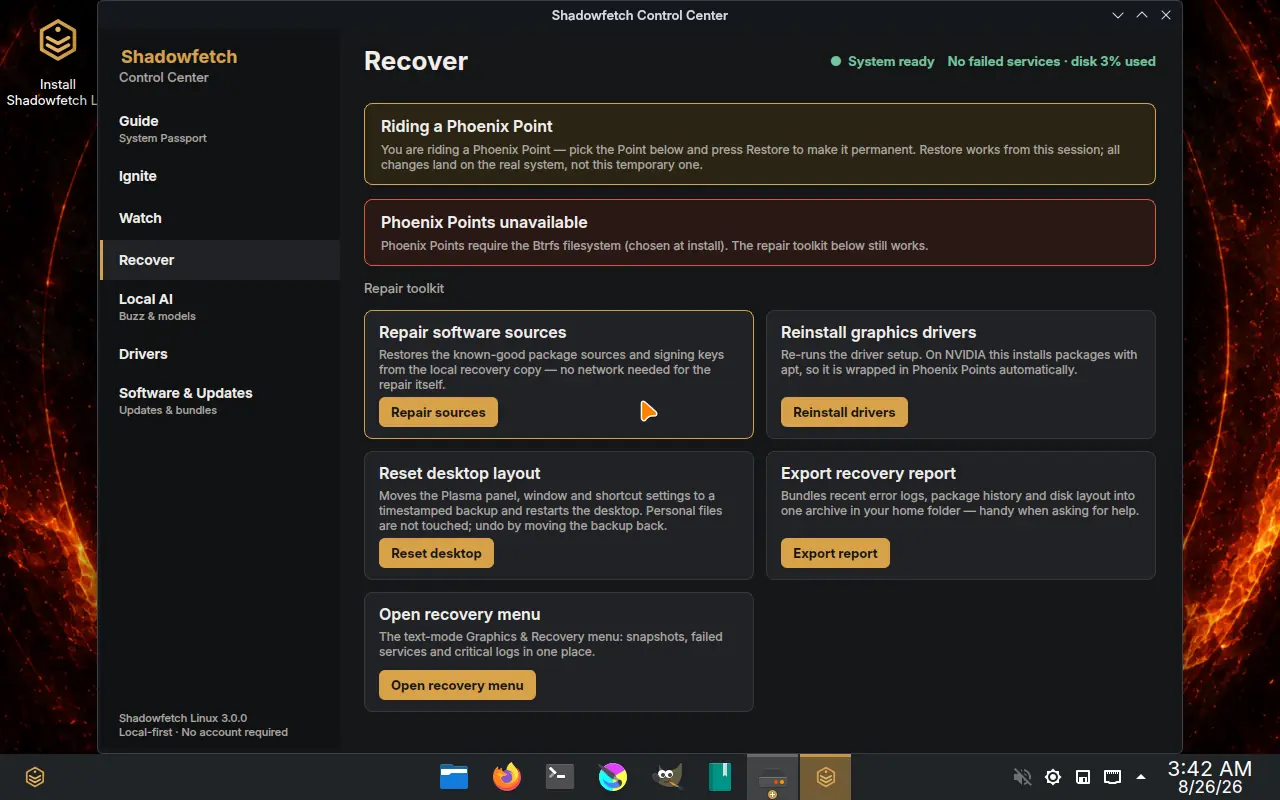Open the Ignite section

pos(220,176)
